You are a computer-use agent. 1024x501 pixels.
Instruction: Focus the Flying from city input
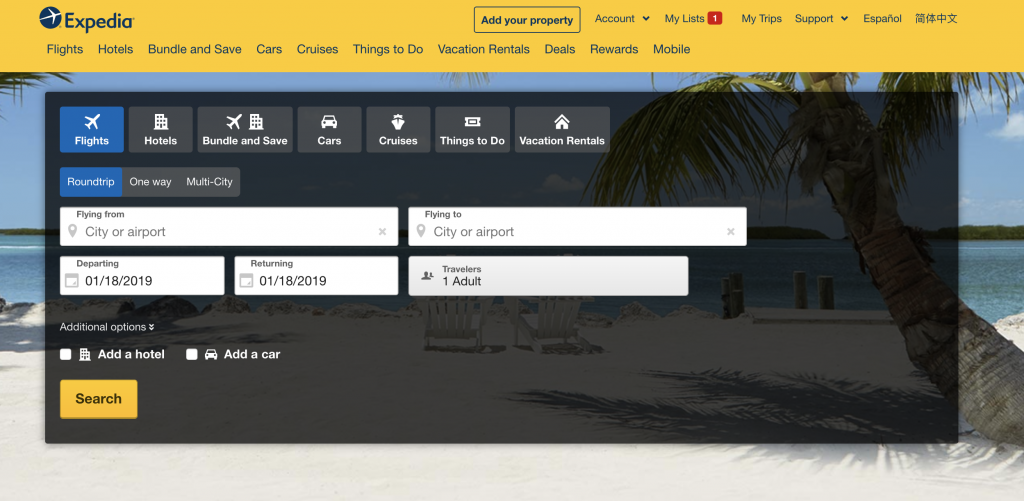tap(229, 227)
